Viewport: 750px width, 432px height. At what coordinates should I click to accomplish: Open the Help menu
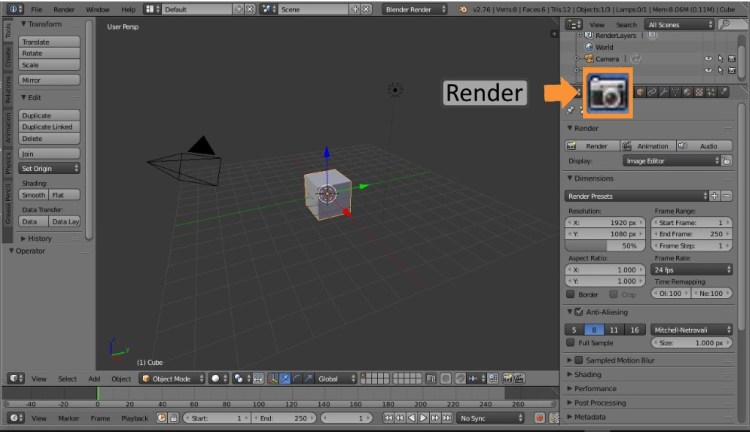[x=128, y=9]
